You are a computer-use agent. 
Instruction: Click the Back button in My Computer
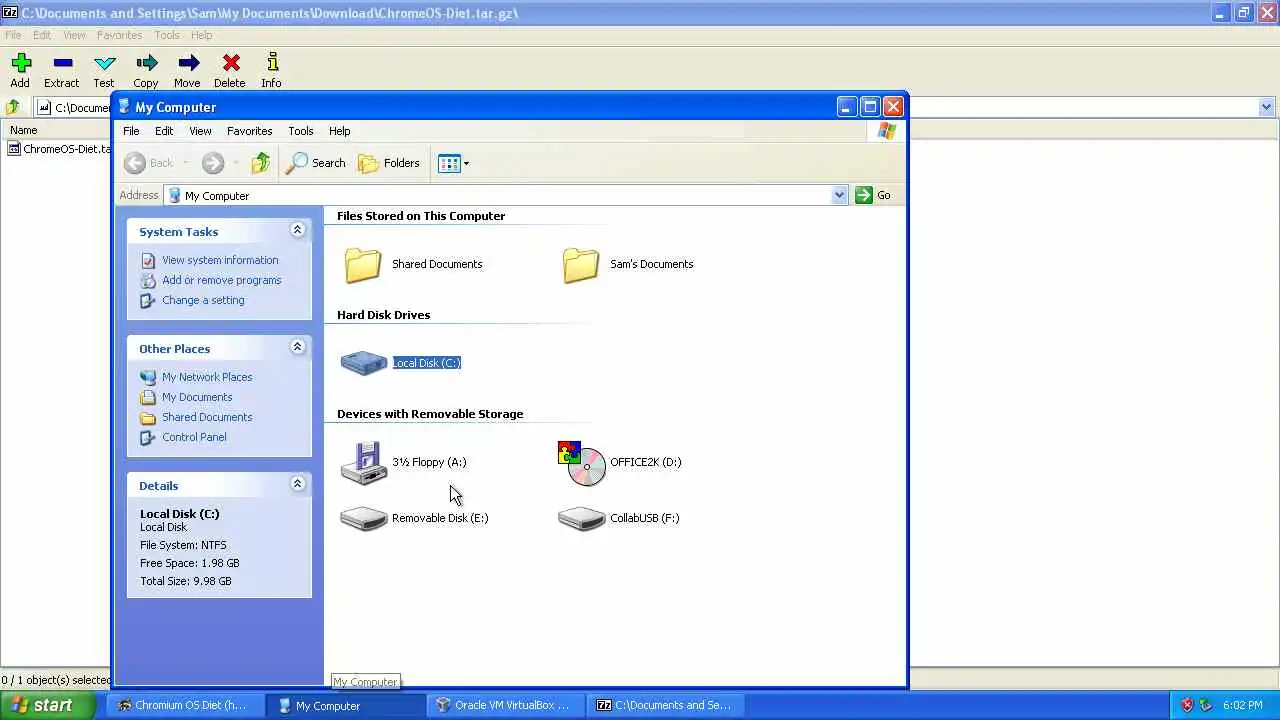150,163
